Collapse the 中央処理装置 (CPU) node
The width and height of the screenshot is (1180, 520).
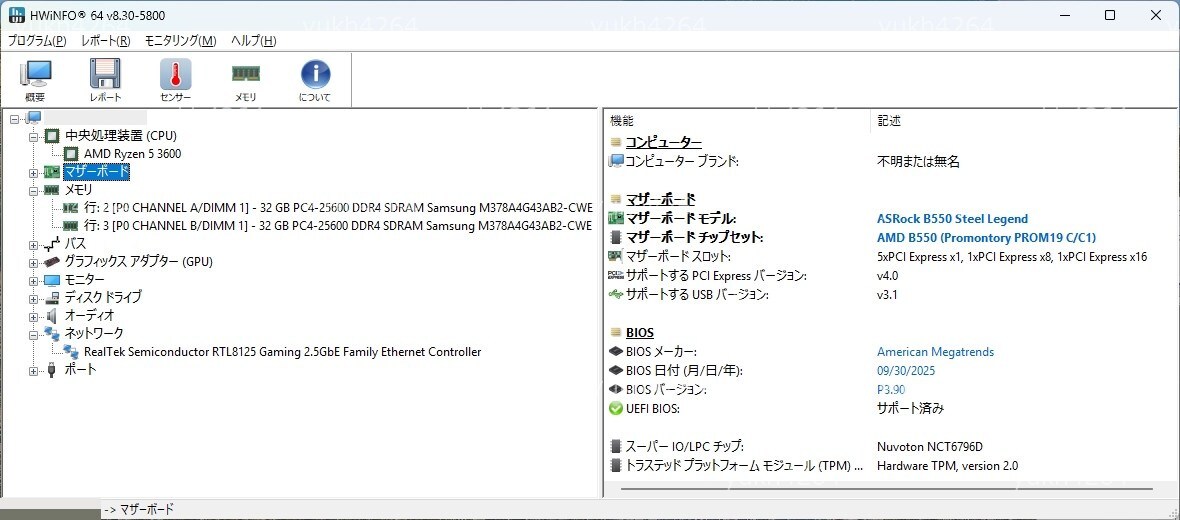click(33, 136)
